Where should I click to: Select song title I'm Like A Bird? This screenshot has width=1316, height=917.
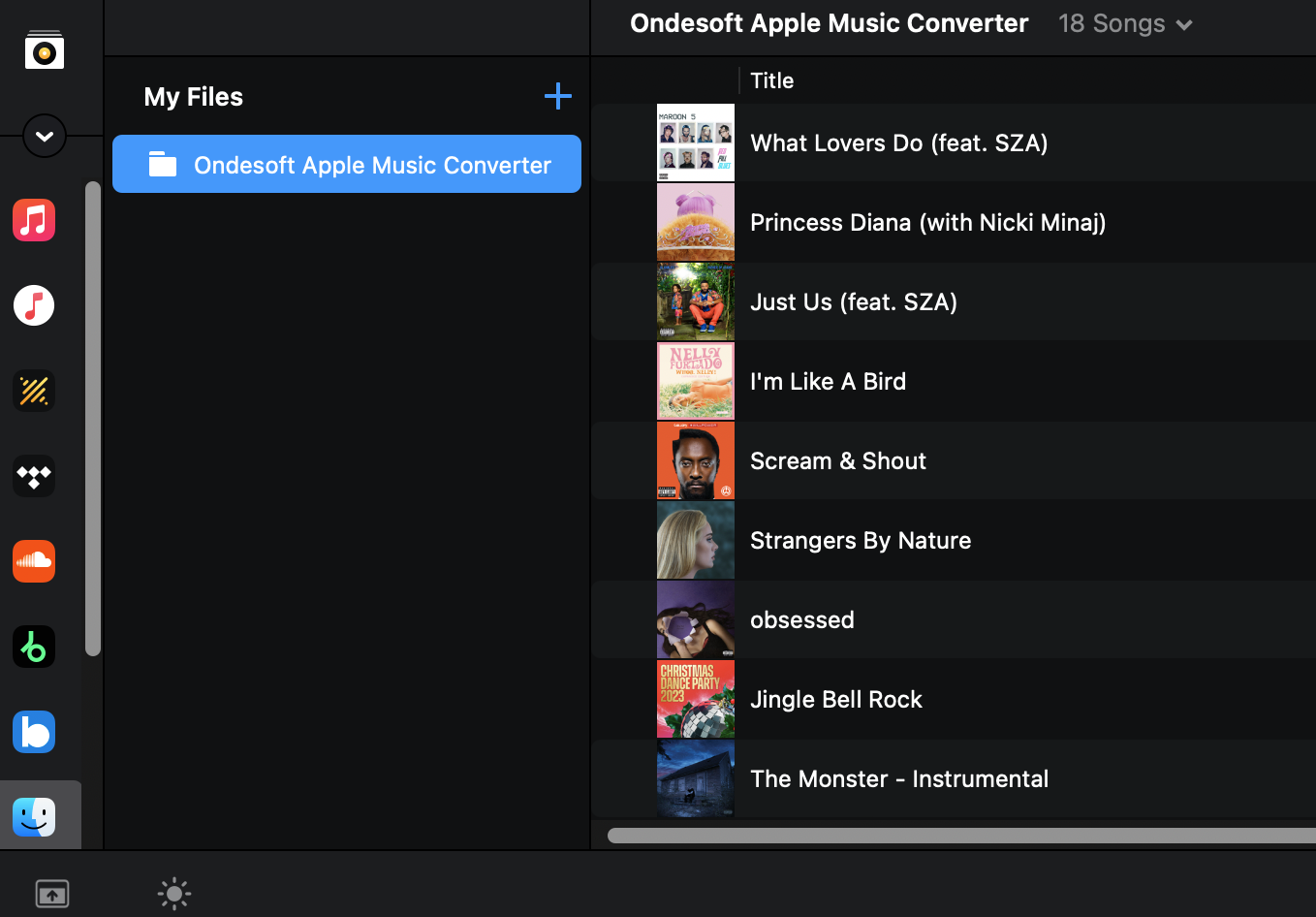829,381
